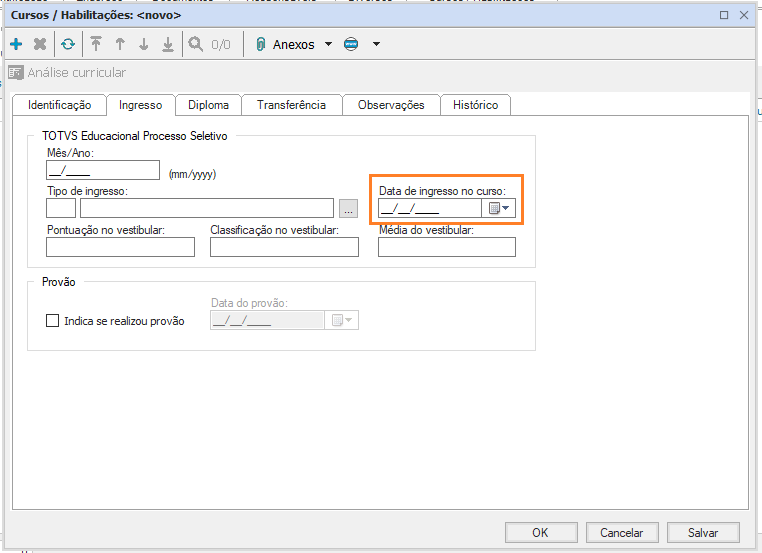Screen dimensions: 762x553
Task: Click the Tipo de ingresso lookup ellipsis button
Action: click(348, 208)
